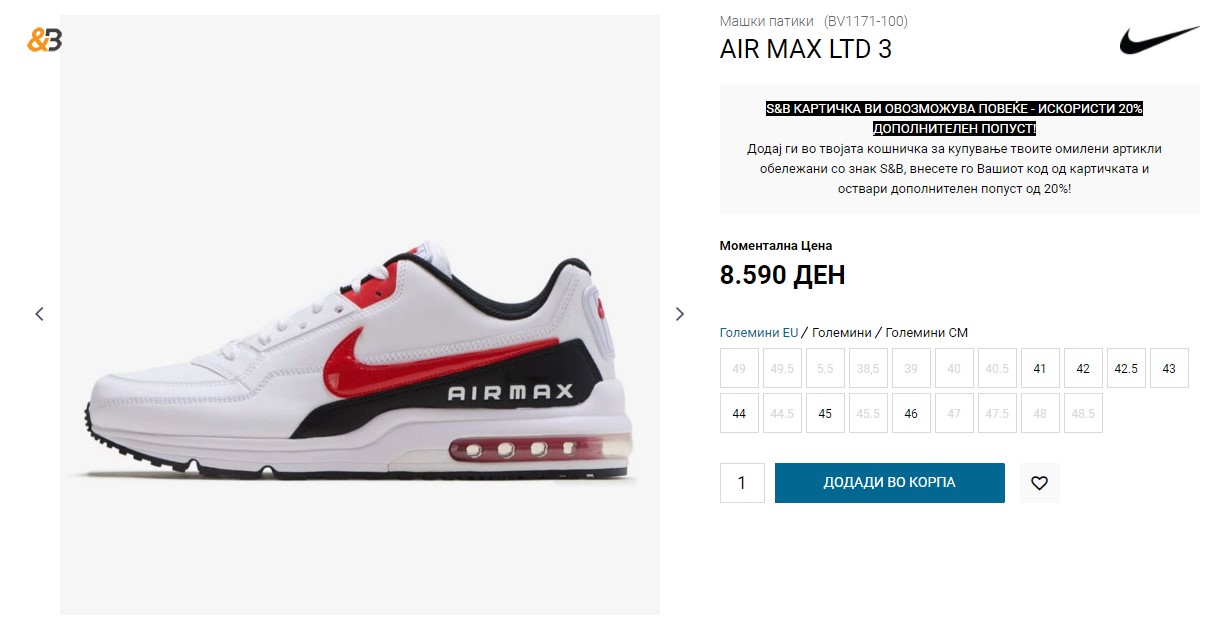
Task: Click the S&B logo icon
Action: (44, 40)
